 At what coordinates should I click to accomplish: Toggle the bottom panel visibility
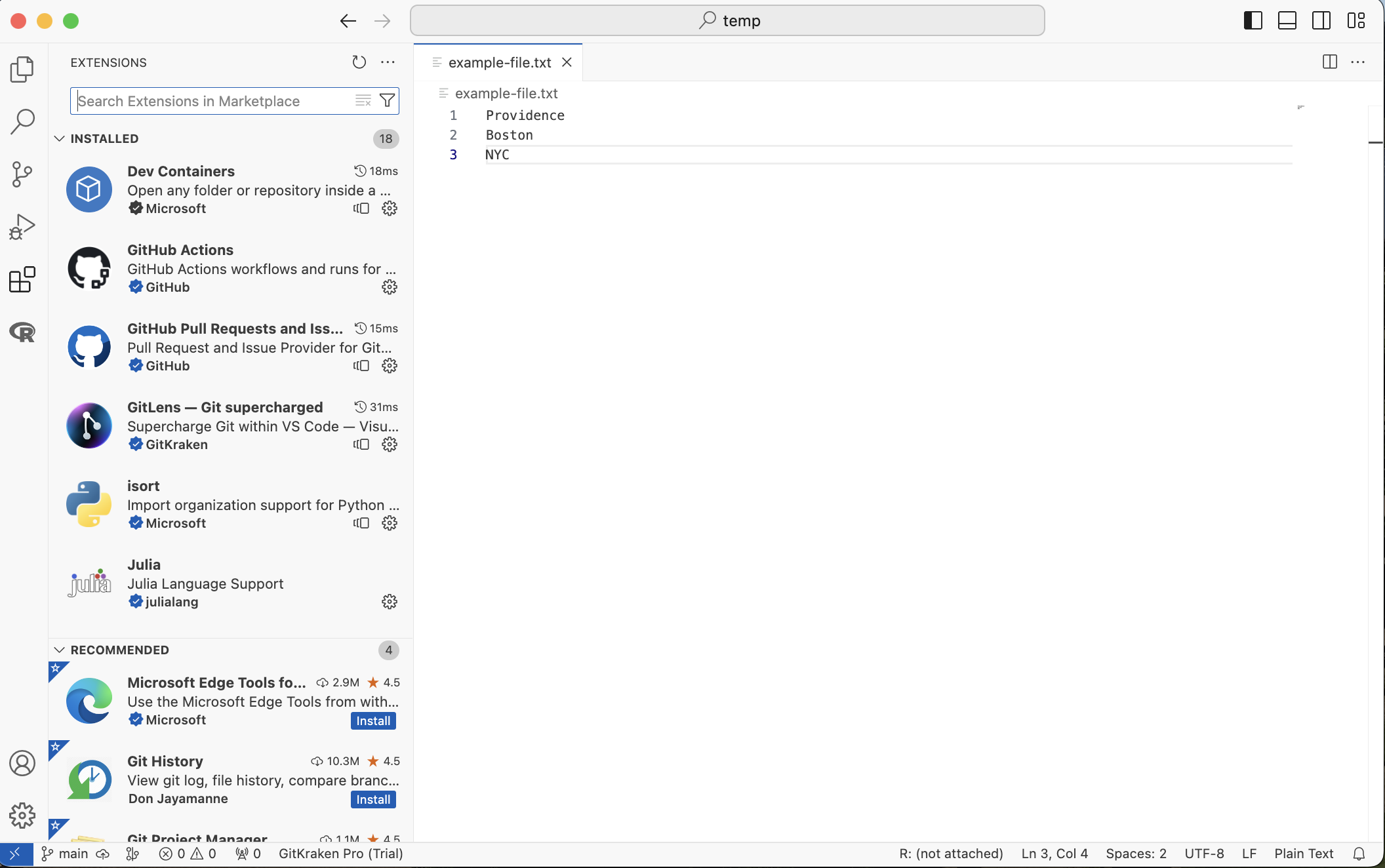click(x=1287, y=20)
